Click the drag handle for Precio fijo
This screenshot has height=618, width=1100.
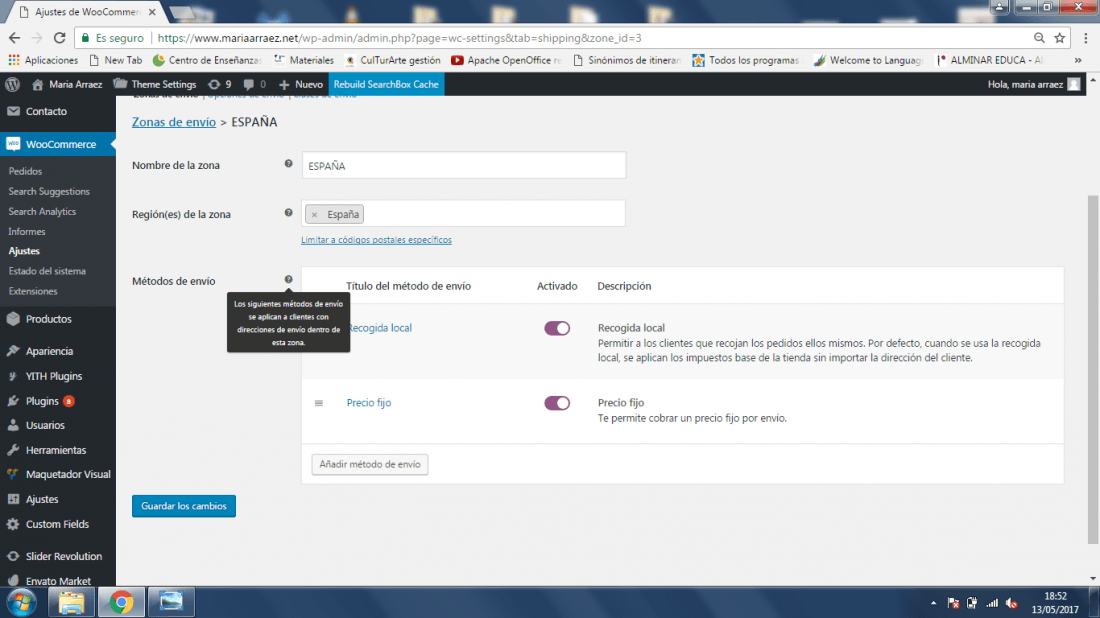tap(318, 403)
